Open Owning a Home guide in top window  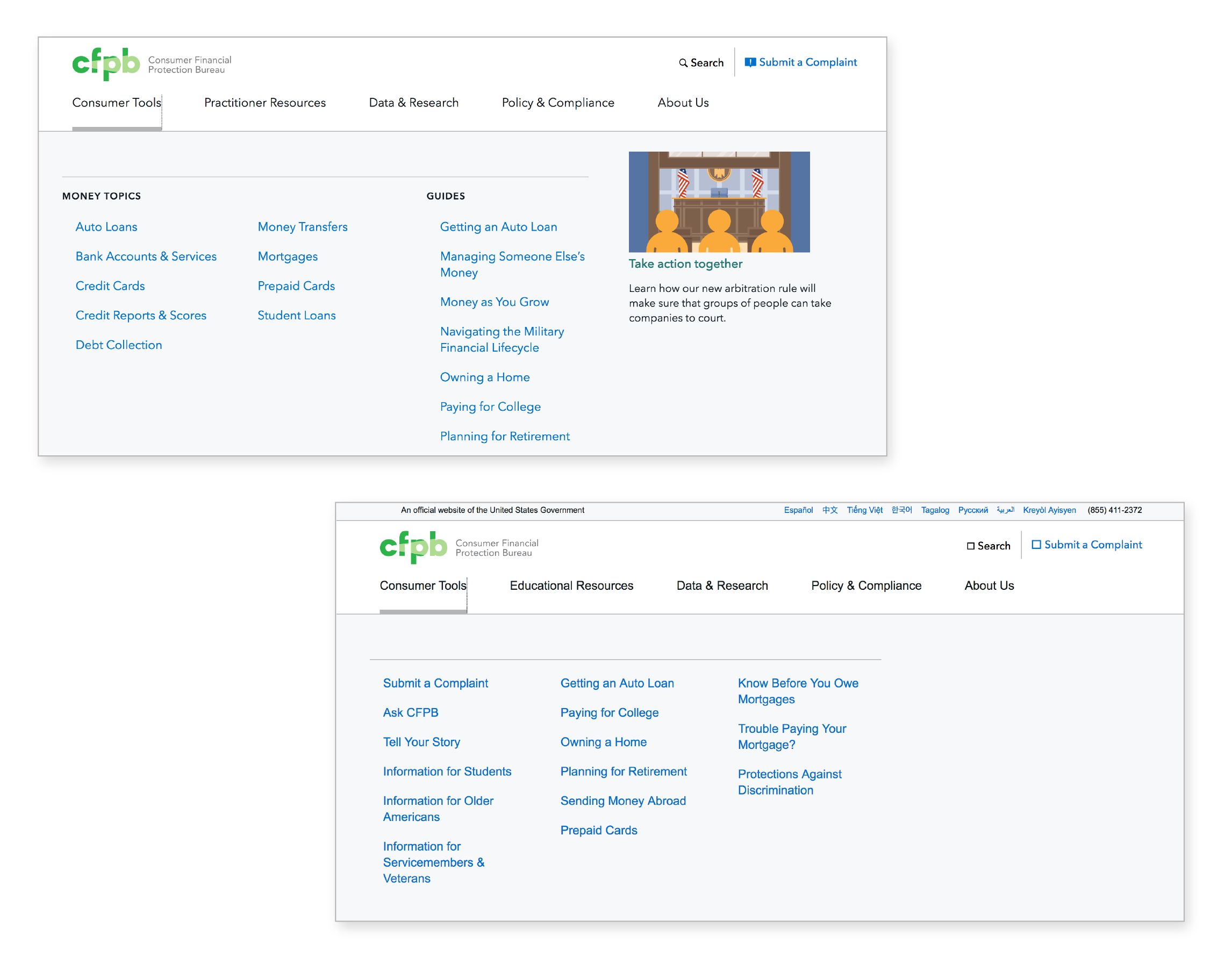485,377
